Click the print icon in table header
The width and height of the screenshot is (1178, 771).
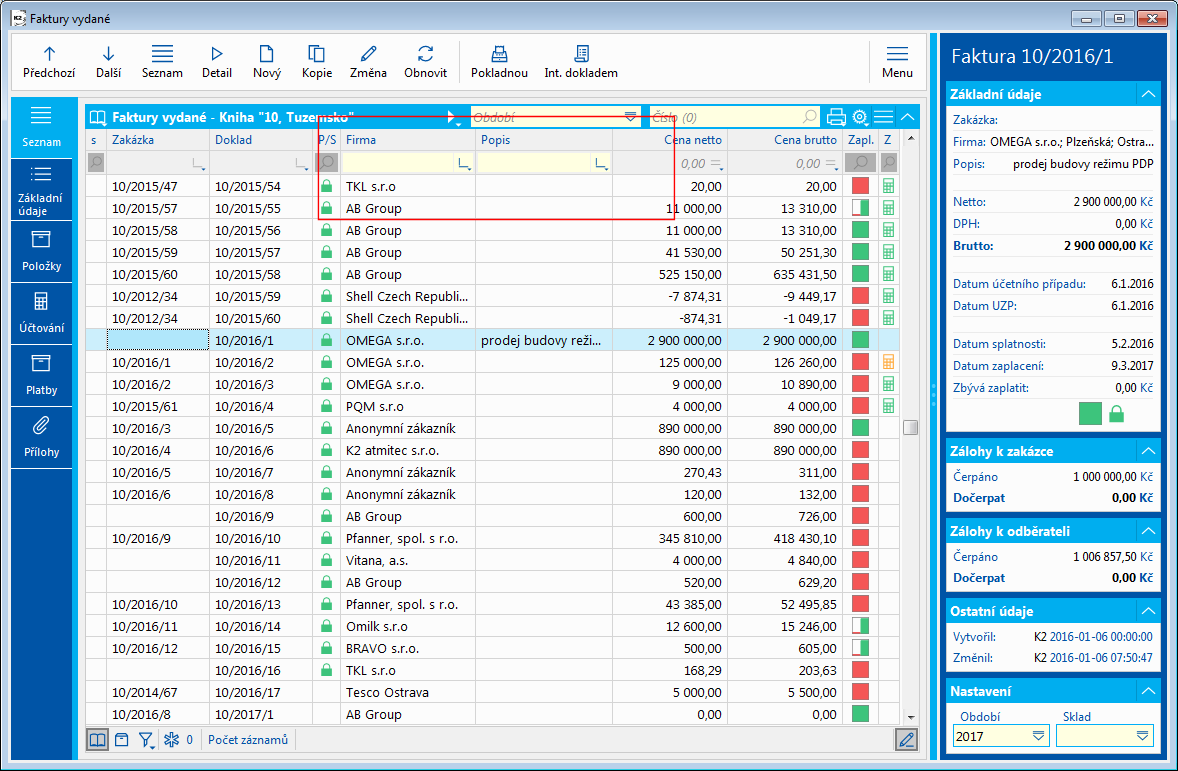[836, 117]
